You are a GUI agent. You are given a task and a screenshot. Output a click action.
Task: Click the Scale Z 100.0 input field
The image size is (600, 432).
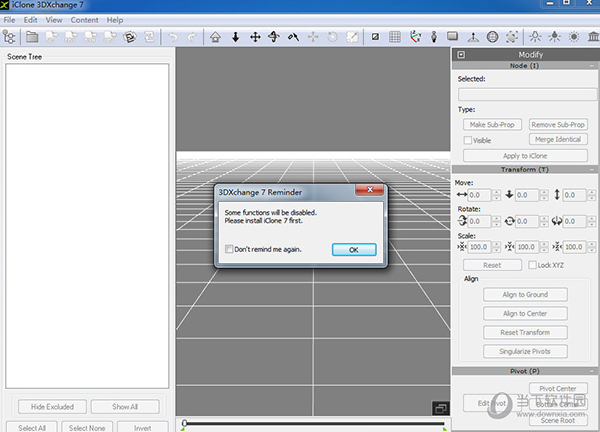click(x=575, y=247)
